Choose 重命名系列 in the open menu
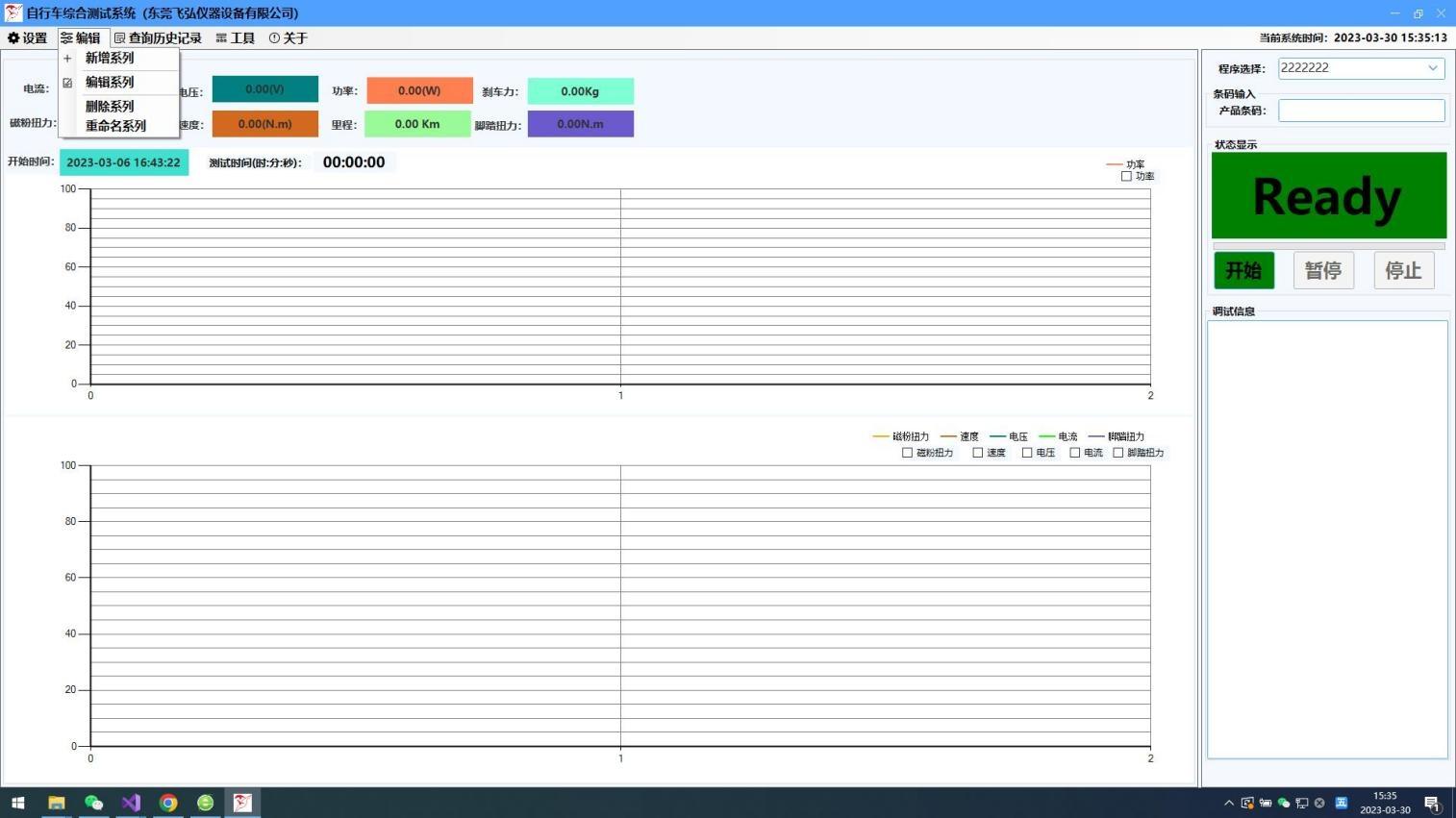The image size is (1456, 818). (115, 126)
